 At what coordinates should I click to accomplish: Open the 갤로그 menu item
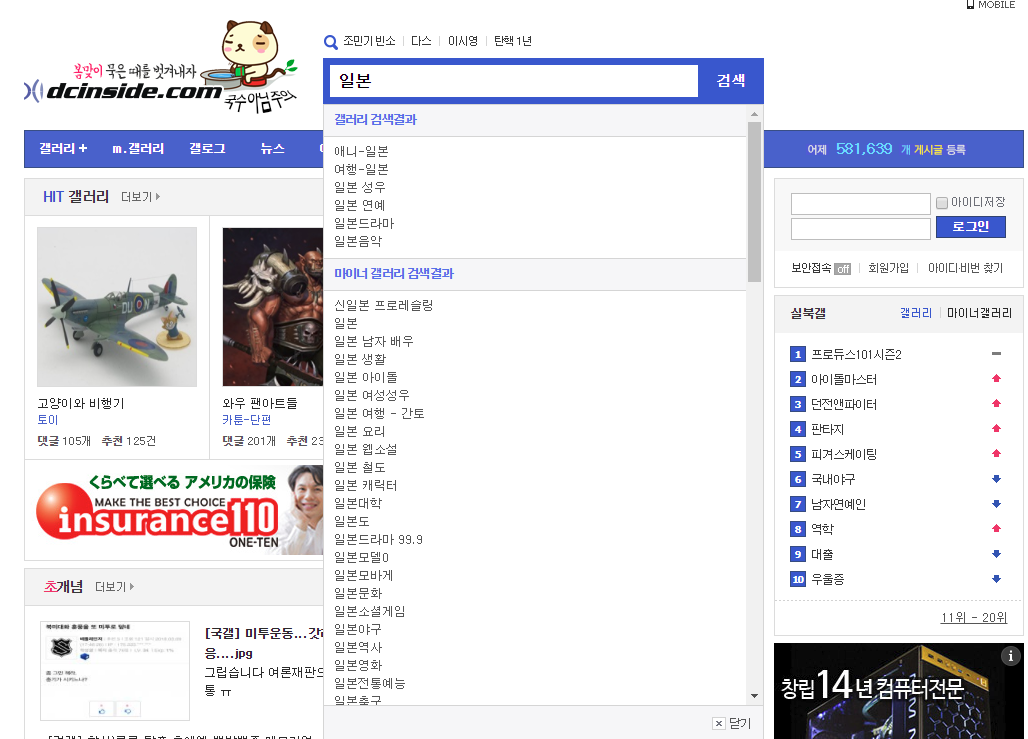[x=207, y=148]
